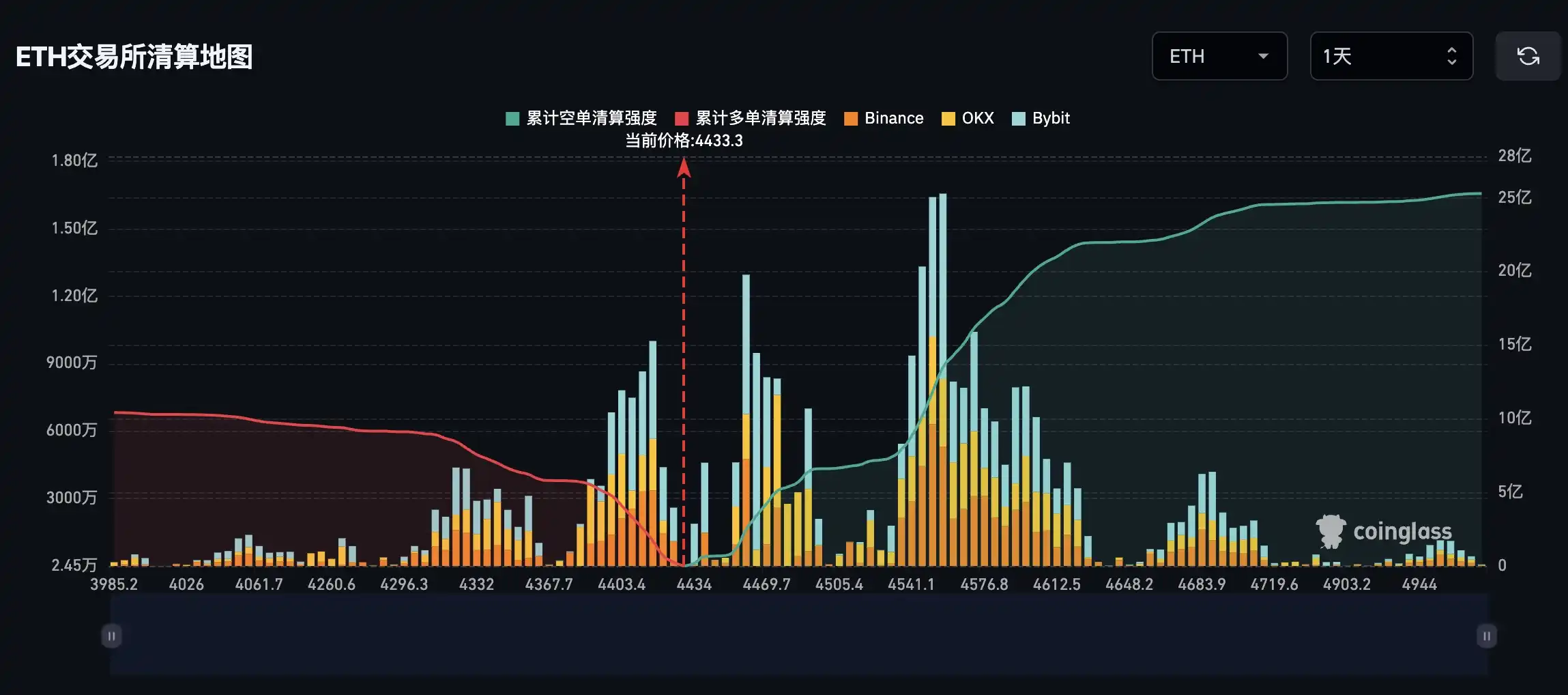Click the cyan Bybit legend square
1568x695 pixels.
point(1018,119)
